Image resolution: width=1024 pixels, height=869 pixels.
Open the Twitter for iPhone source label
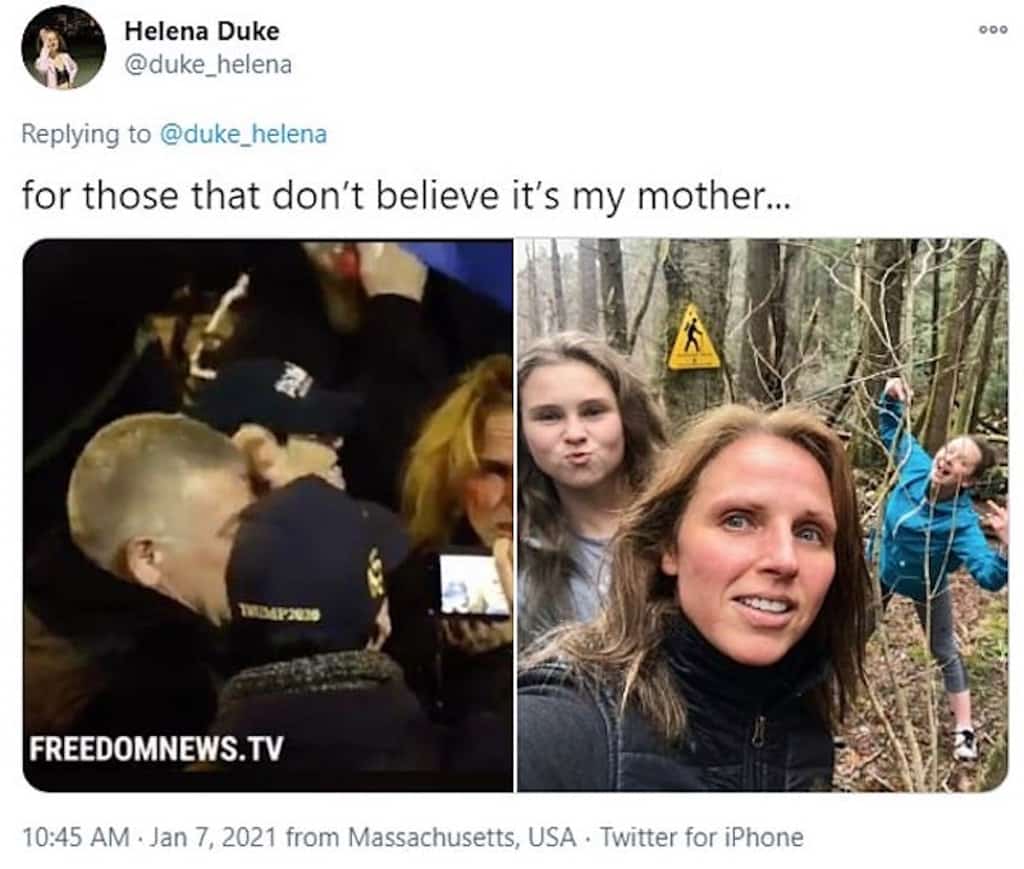coord(701,837)
